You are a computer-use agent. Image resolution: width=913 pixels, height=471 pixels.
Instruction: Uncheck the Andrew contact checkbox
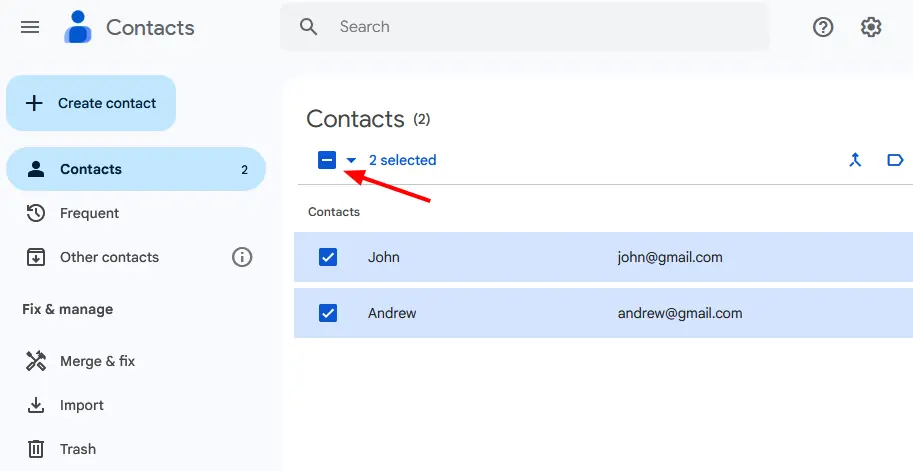pyautogui.click(x=328, y=313)
